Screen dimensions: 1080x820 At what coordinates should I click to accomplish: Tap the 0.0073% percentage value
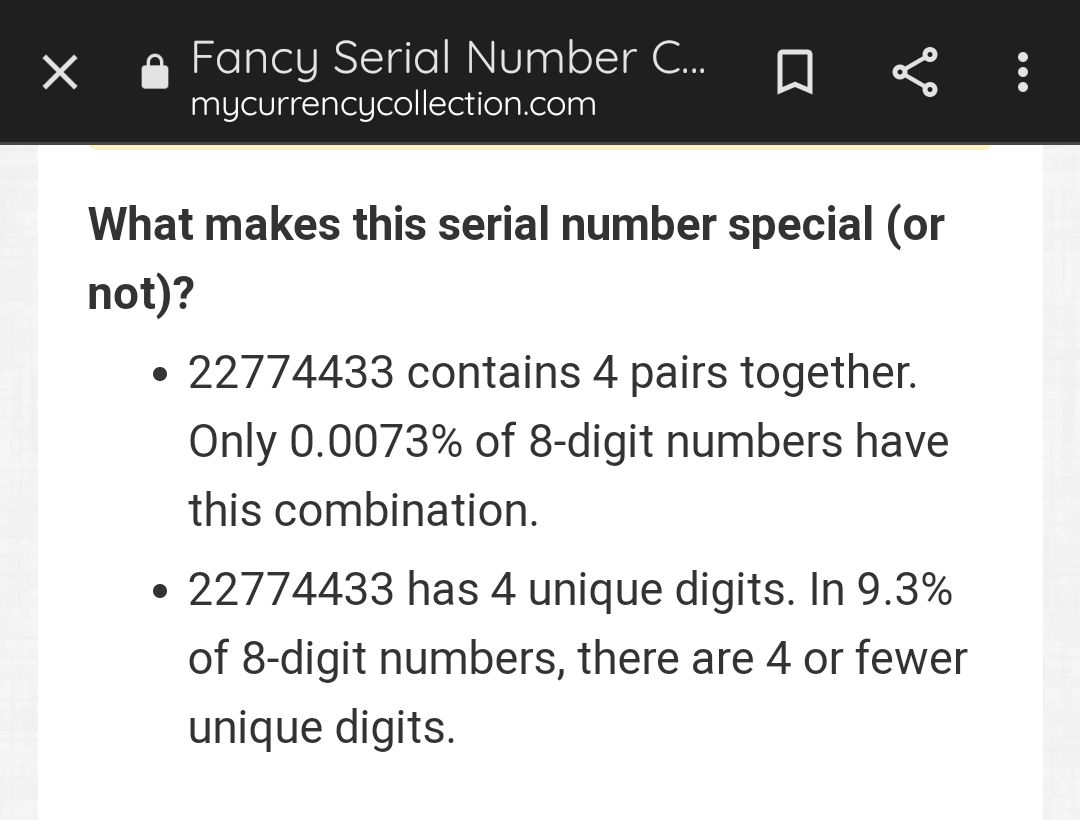(x=375, y=441)
